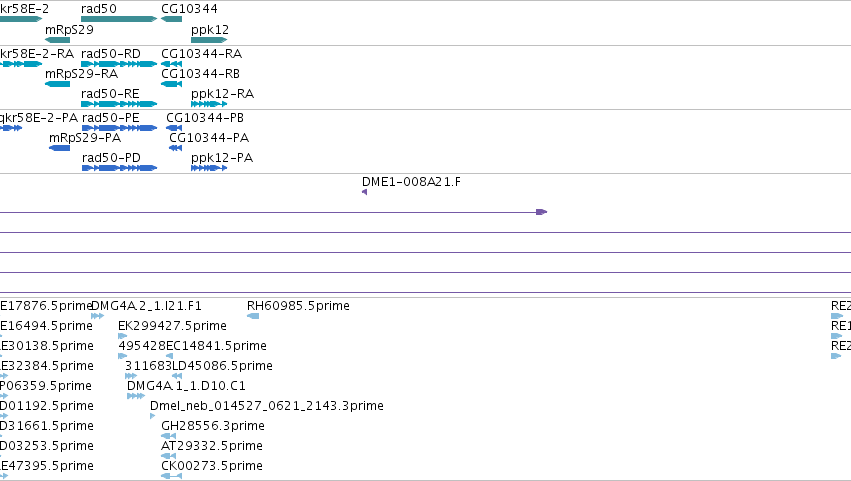Click the mRpS29-RA label text
Screen dimensions: 851x481
point(81,74)
